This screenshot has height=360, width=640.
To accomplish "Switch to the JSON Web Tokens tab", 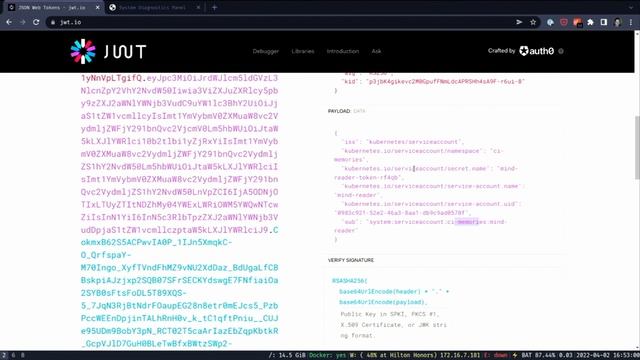I will coord(52,7).
